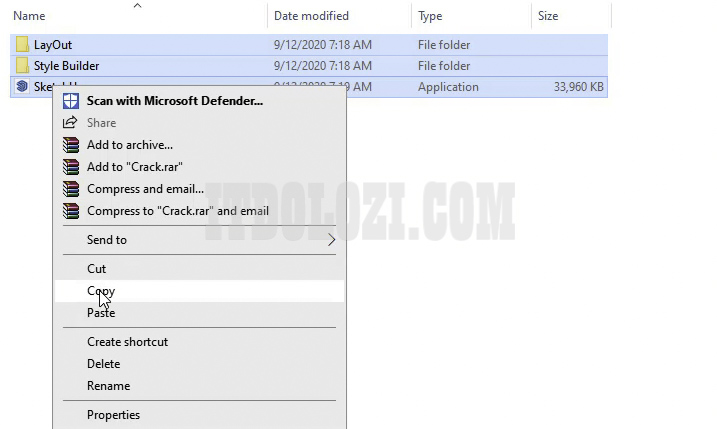Expand the Send to submenu arrow
The height and width of the screenshot is (429, 717).
[x=332, y=240]
